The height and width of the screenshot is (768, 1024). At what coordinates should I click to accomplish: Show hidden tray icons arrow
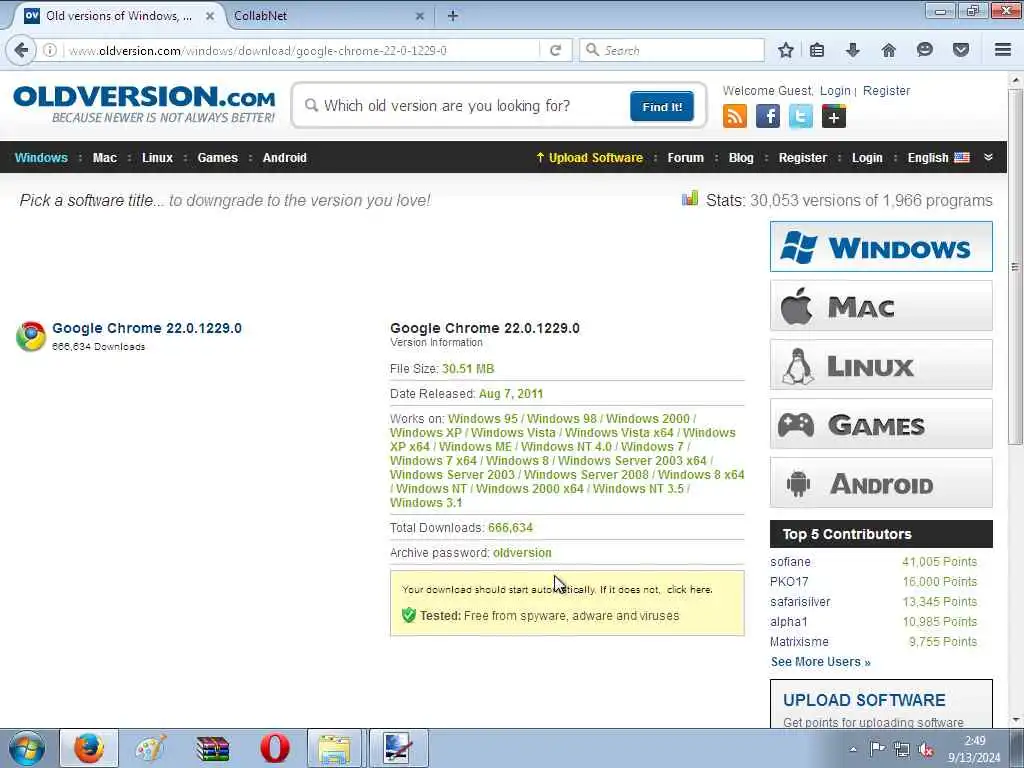pos(853,749)
